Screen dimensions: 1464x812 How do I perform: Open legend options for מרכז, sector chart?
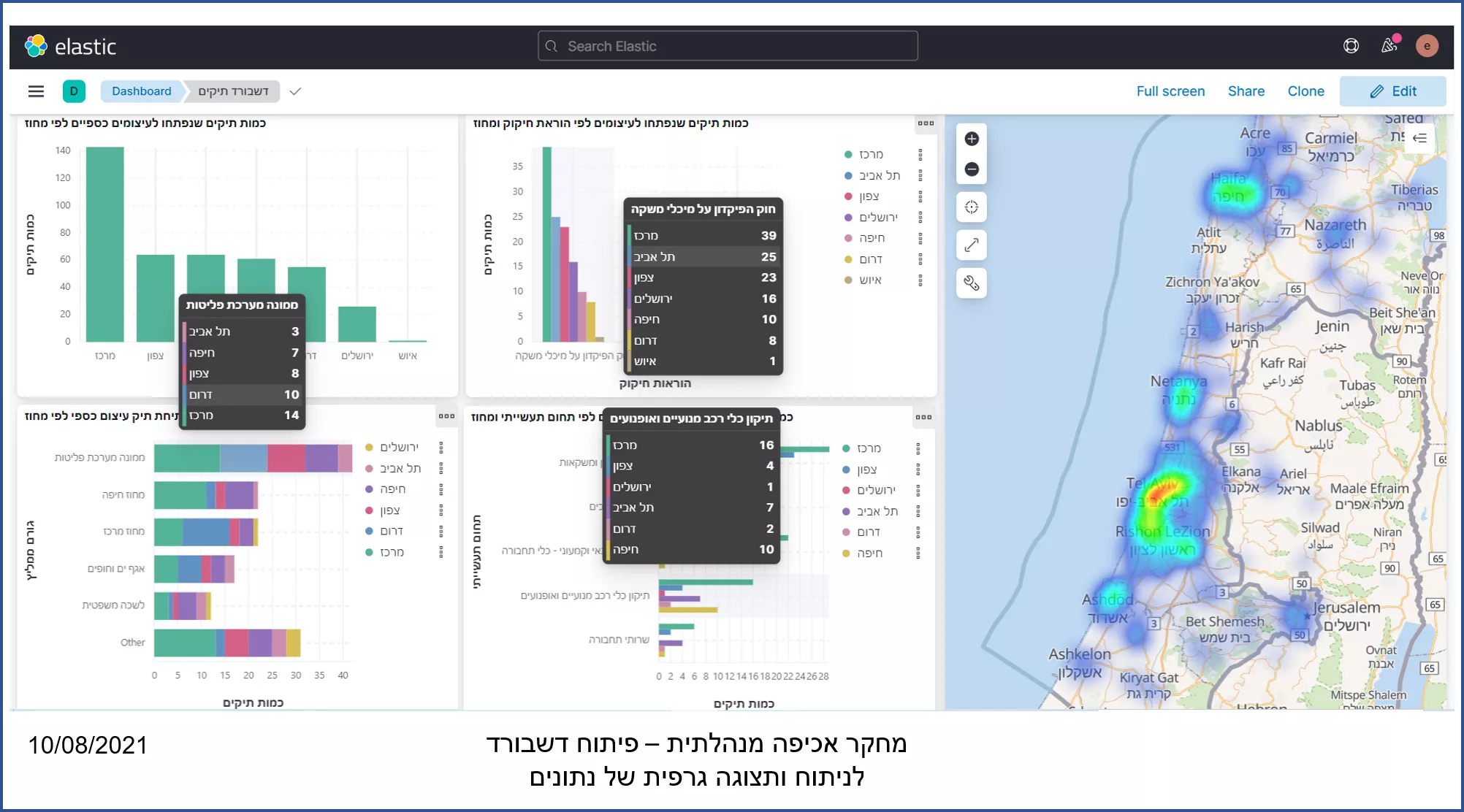tap(918, 449)
